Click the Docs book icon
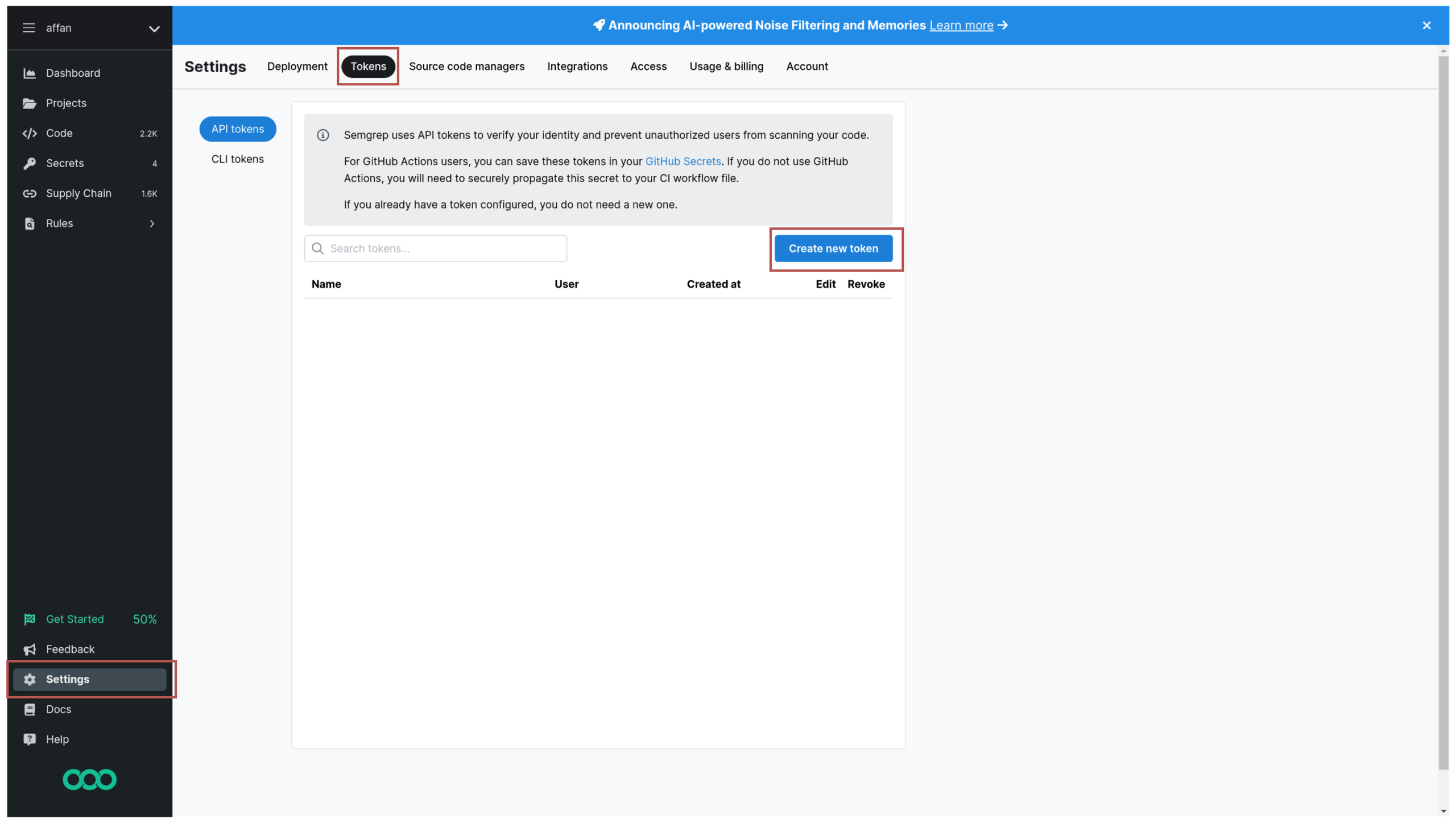1456x823 pixels. coord(30,709)
